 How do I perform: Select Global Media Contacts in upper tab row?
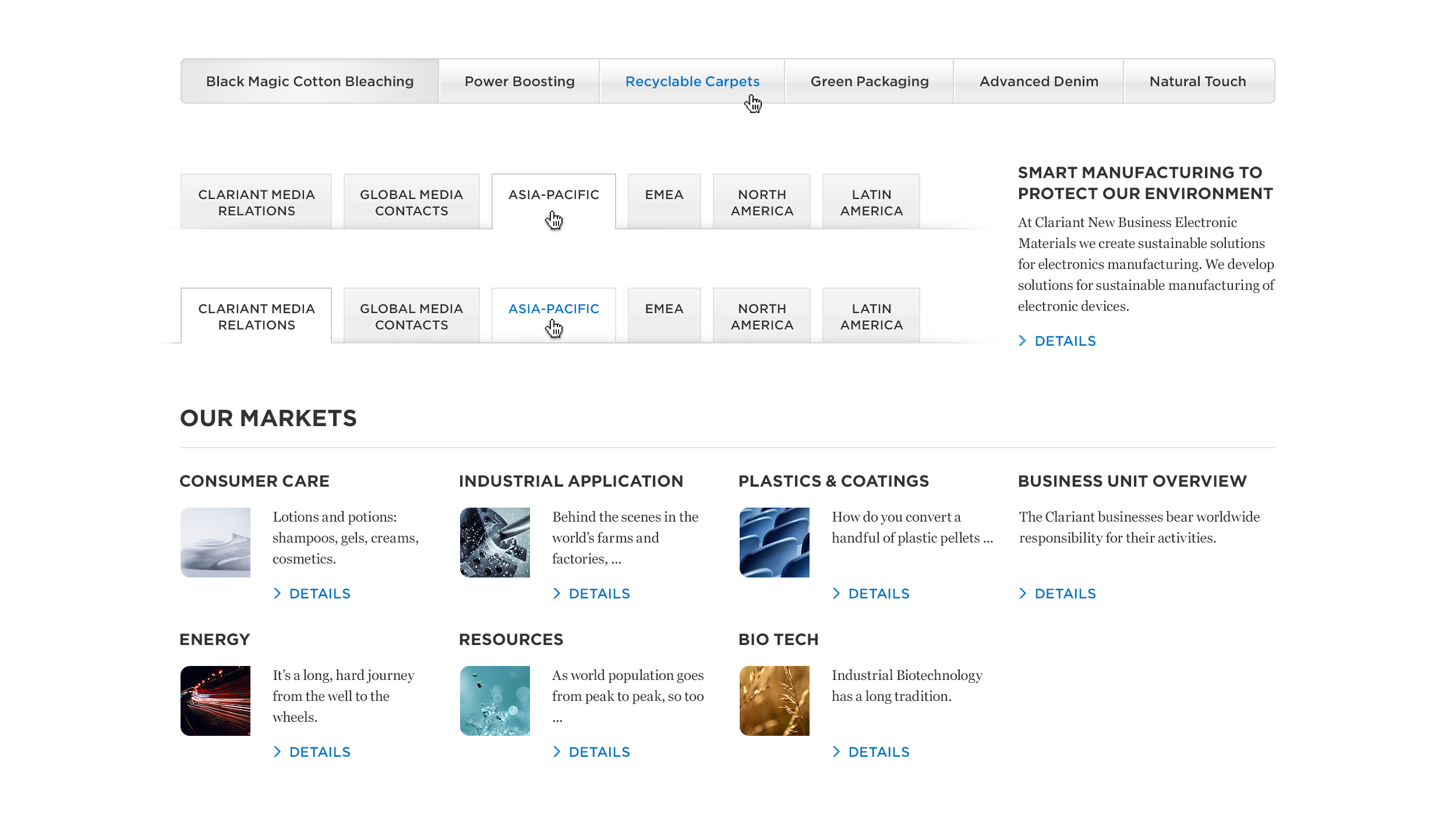412,202
